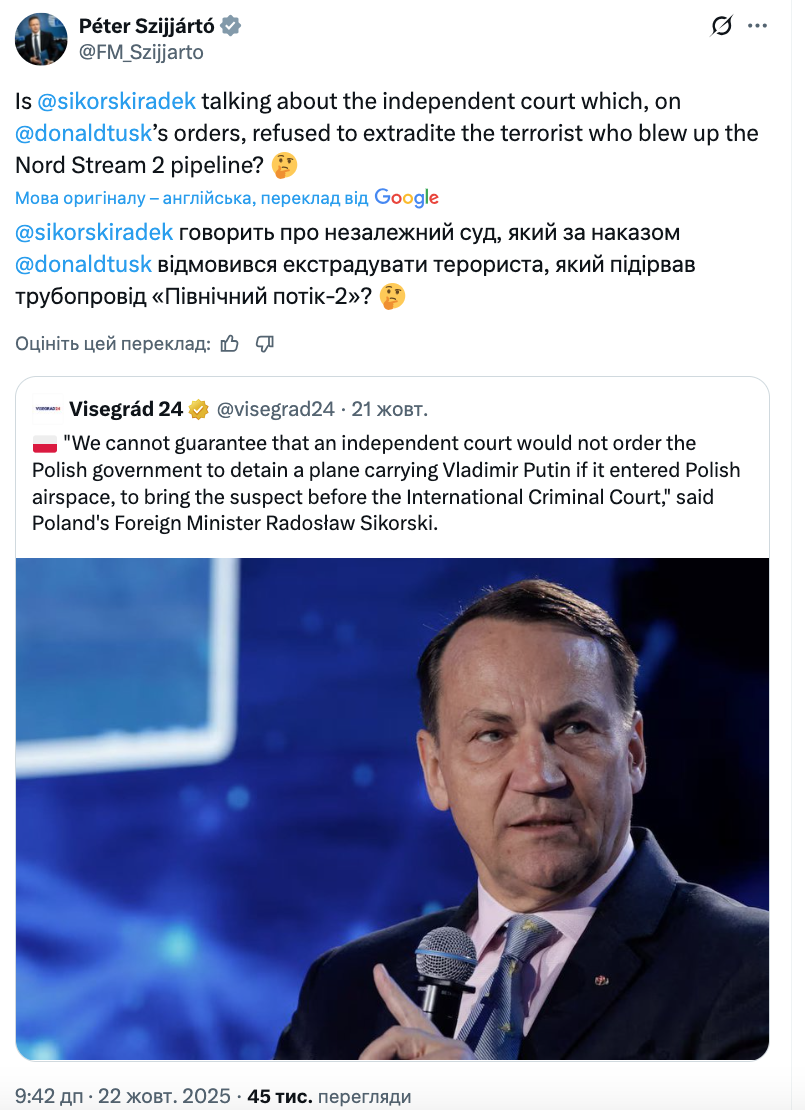Rate the translation with the thumbs down icon

pos(266,341)
